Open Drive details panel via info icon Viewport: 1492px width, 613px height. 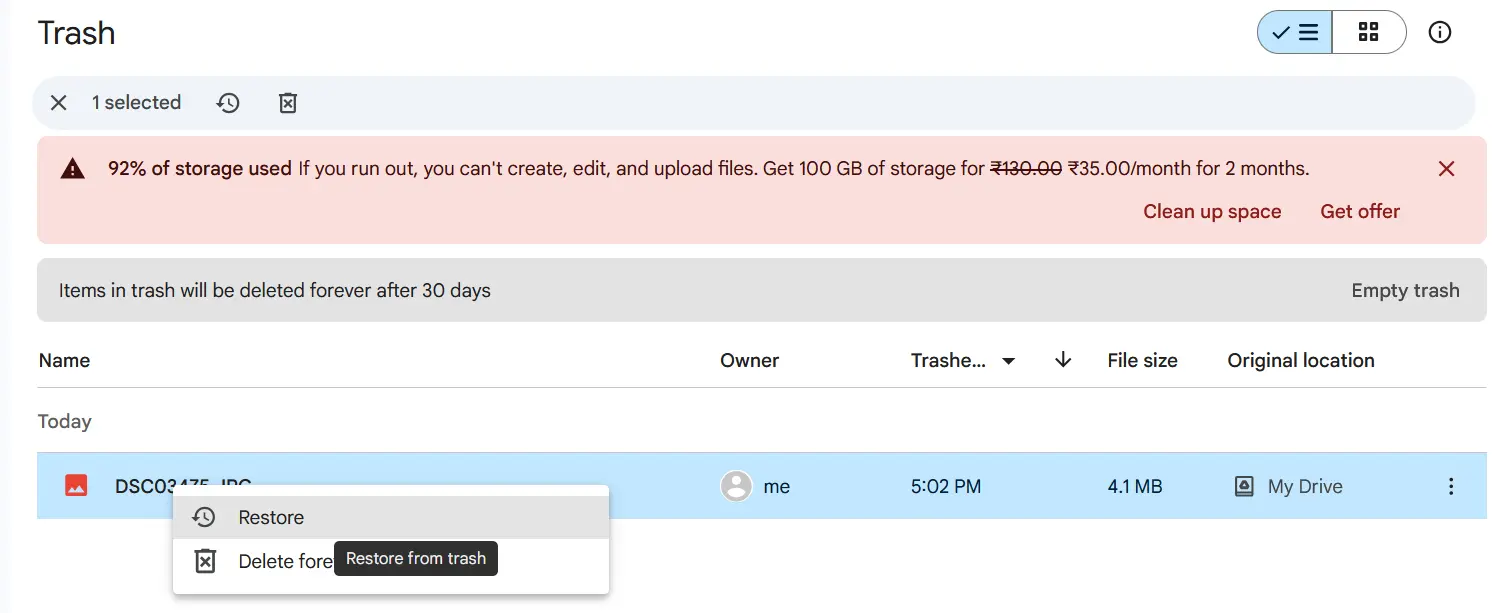click(x=1440, y=32)
